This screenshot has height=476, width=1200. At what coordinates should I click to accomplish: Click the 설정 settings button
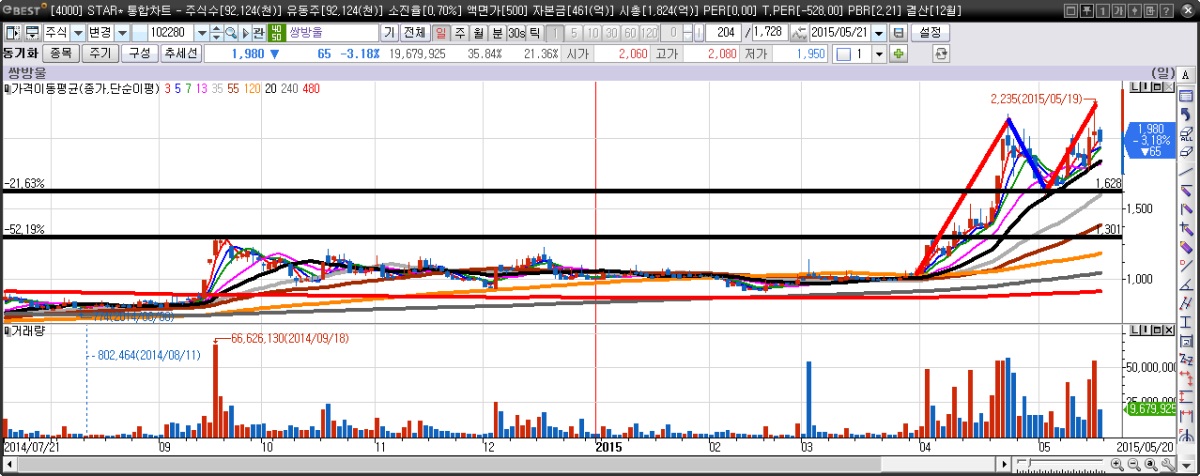930,33
